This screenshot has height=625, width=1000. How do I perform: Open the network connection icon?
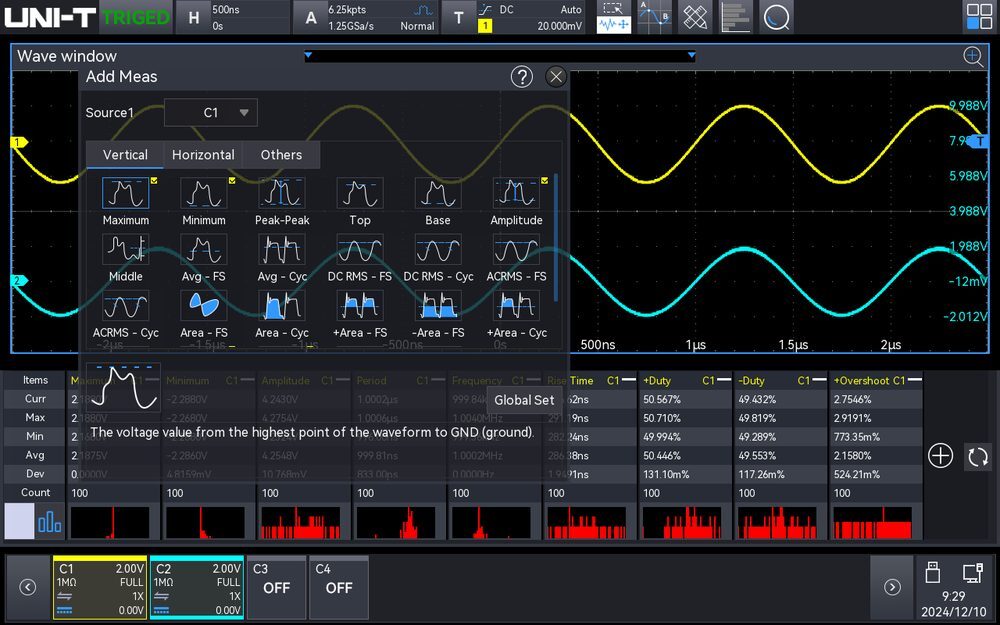(x=973, y=573)
